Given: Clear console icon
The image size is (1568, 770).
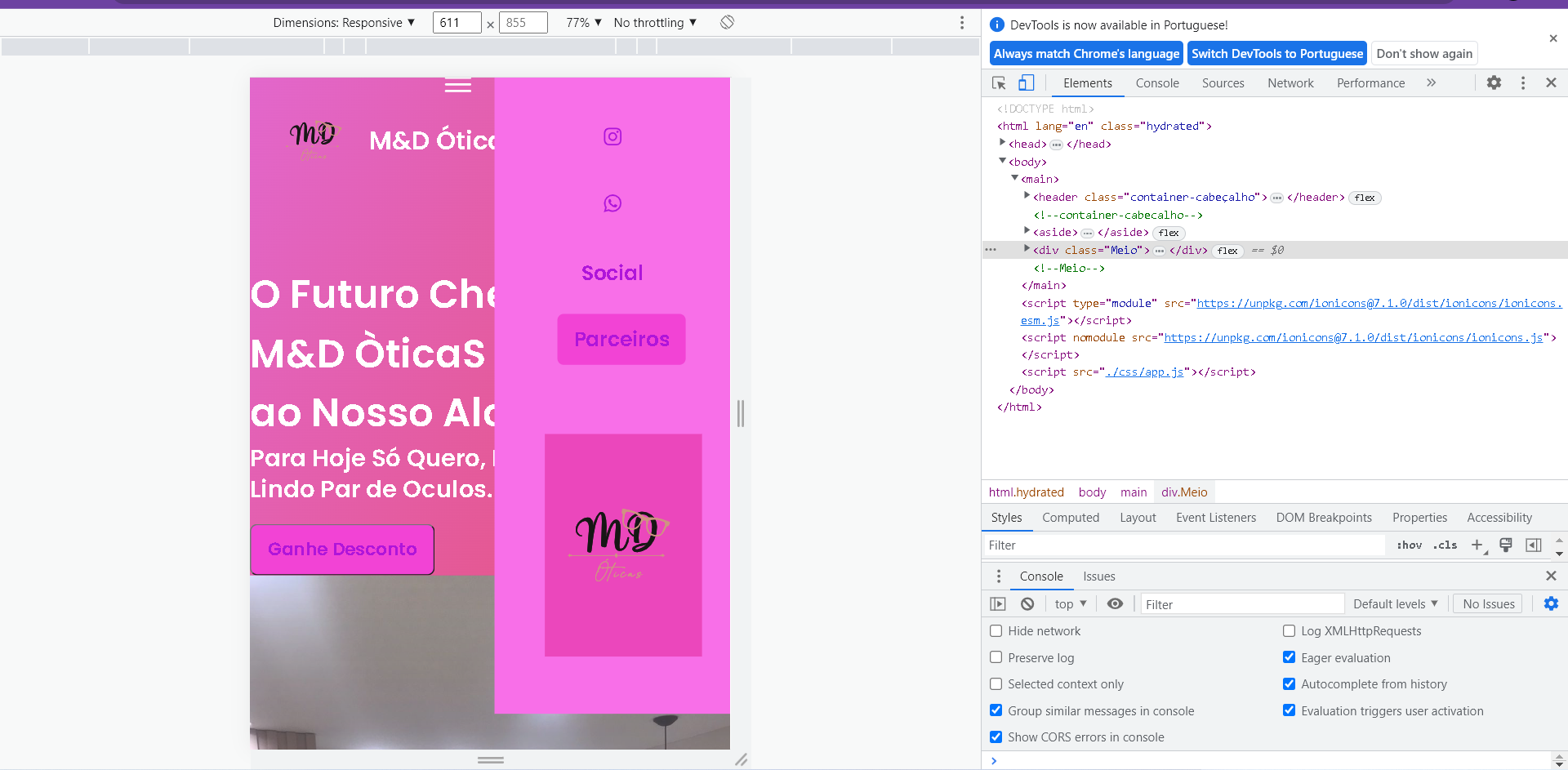Looking at the screenshot, I should pyautogui.click(x=1027, y=603).
